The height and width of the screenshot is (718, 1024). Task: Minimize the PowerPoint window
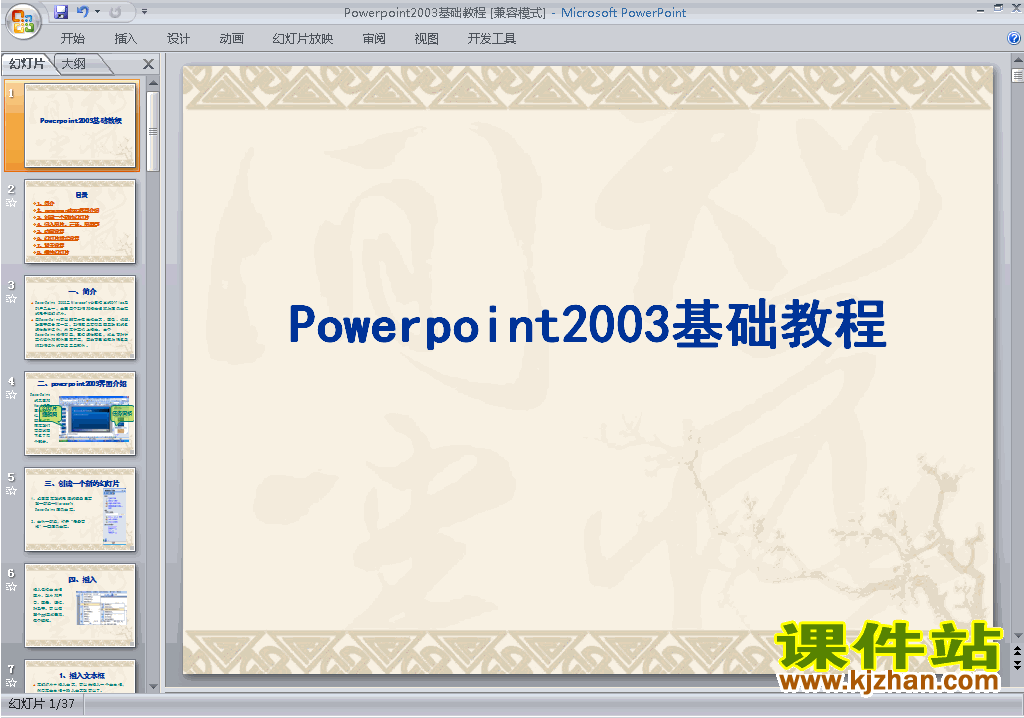coord(980,10)
